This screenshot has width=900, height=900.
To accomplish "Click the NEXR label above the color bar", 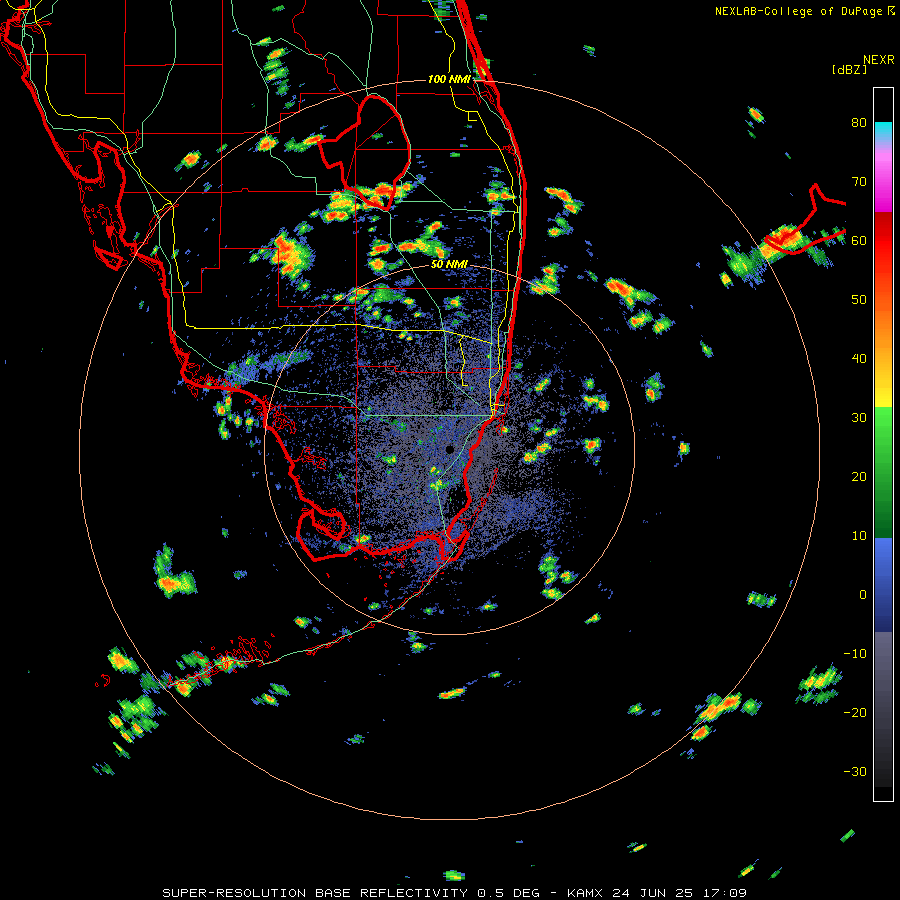I will [878, 60].
